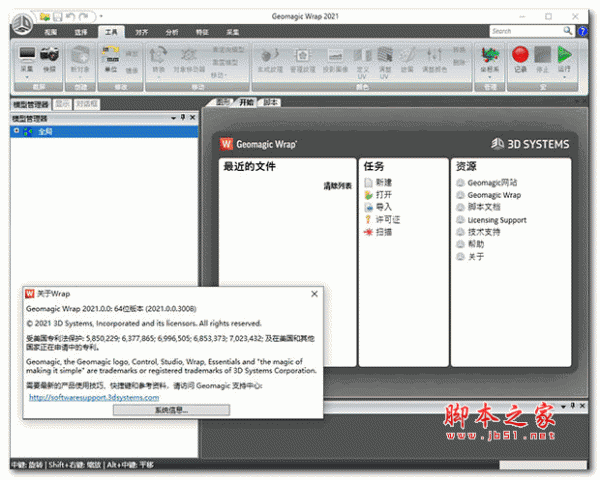Select the 显示 panel tab
600x480 pixels.
(62, 104)
